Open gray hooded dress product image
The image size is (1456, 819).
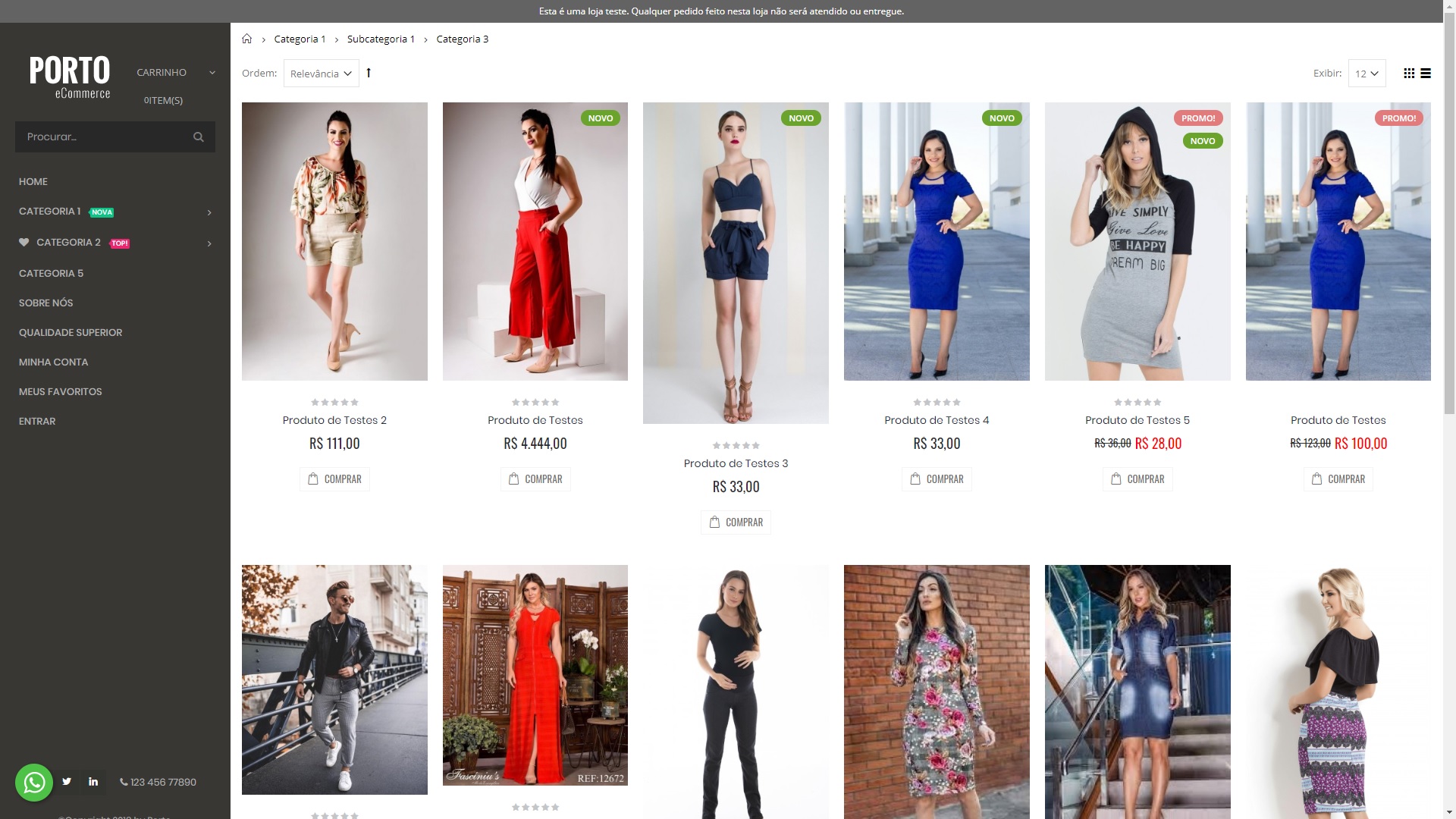click(1137, 241)
